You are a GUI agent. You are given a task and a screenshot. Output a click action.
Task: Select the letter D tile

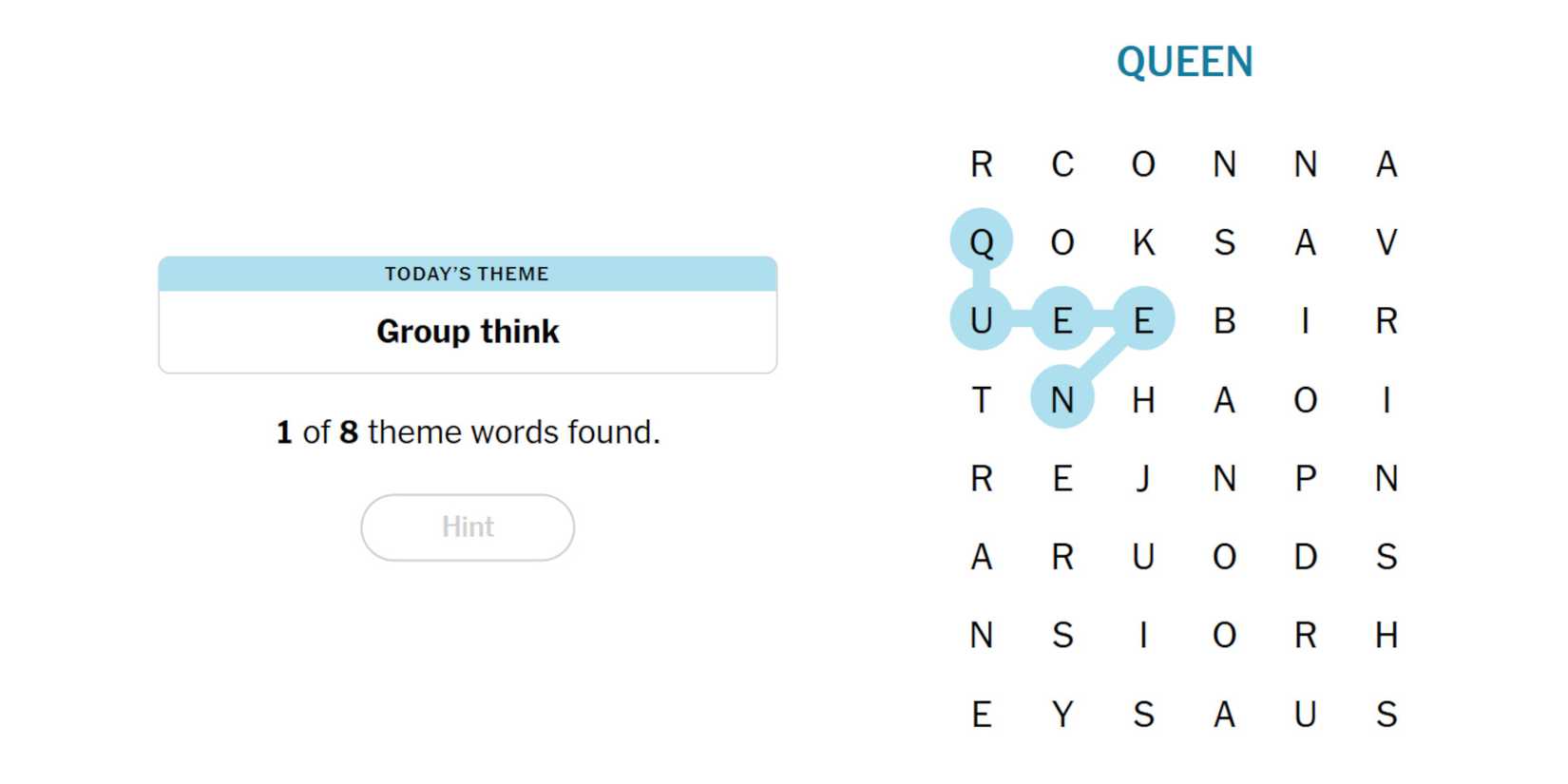[1306, 557]
